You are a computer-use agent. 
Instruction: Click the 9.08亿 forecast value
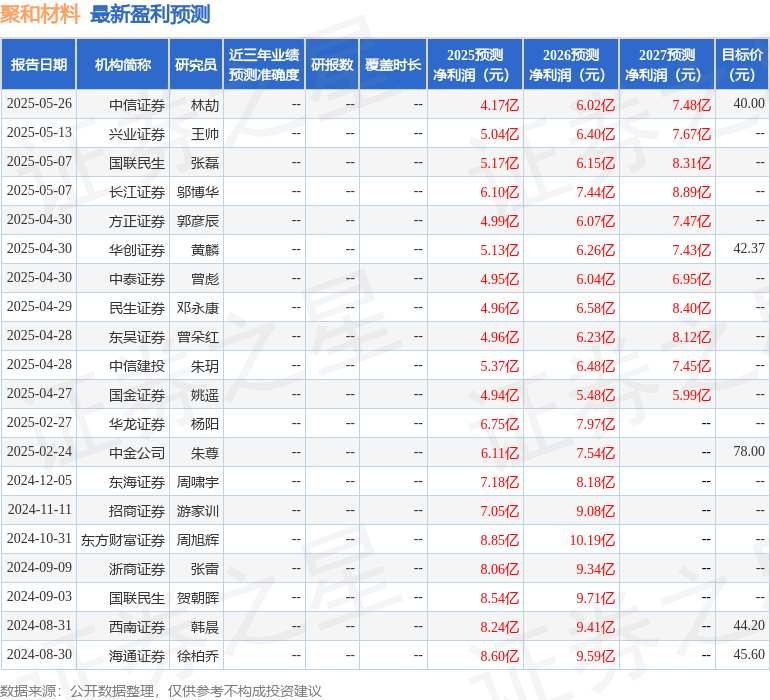click(595, 511)
